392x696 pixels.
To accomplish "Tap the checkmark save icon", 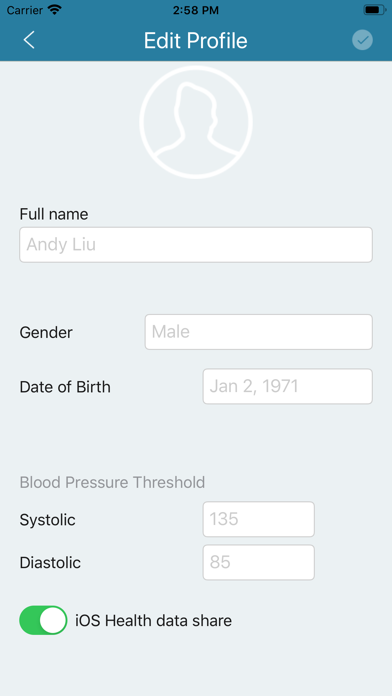I will [362, 40].
